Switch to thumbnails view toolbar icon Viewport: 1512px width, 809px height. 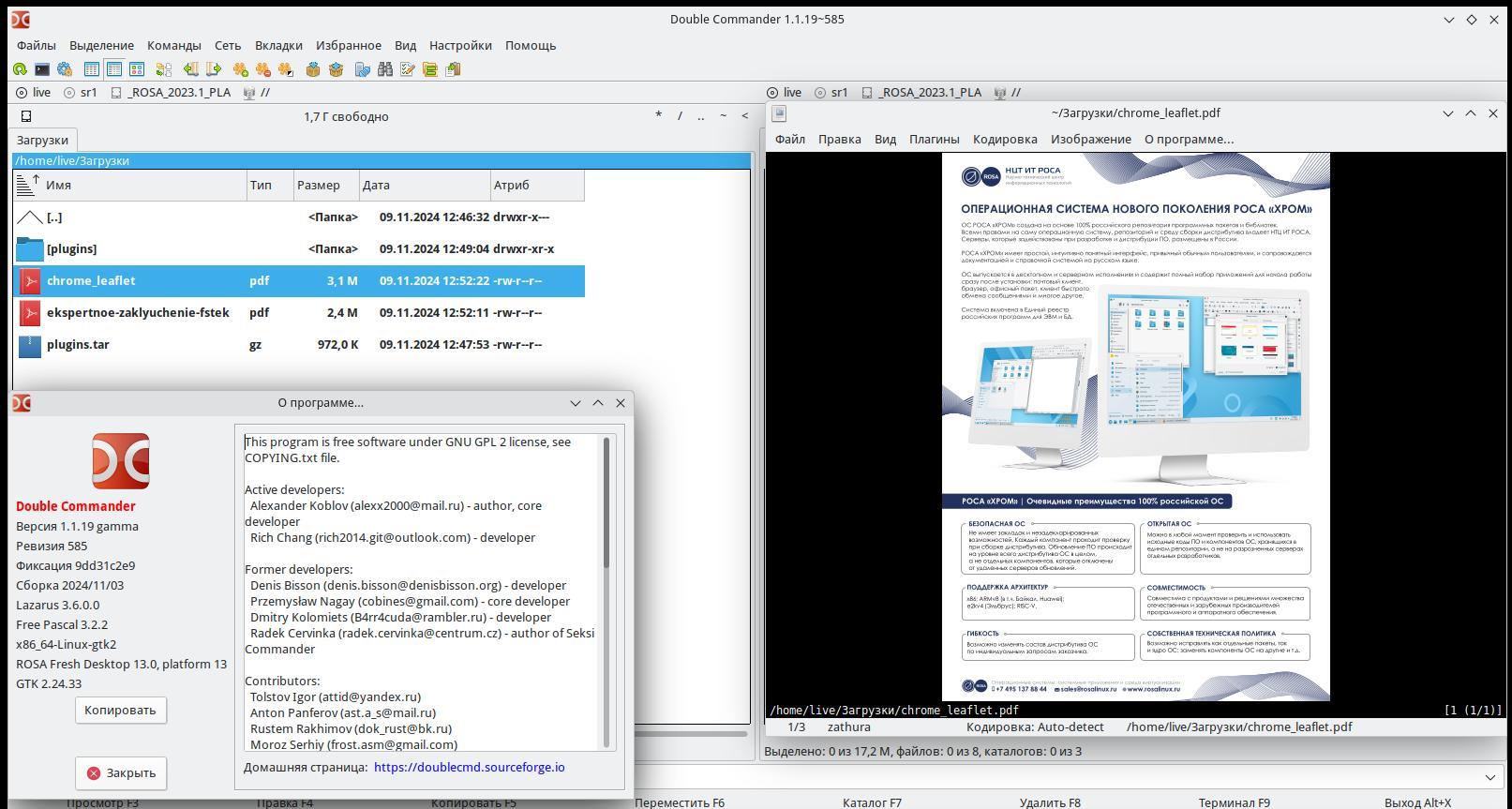tap(137, 69)
